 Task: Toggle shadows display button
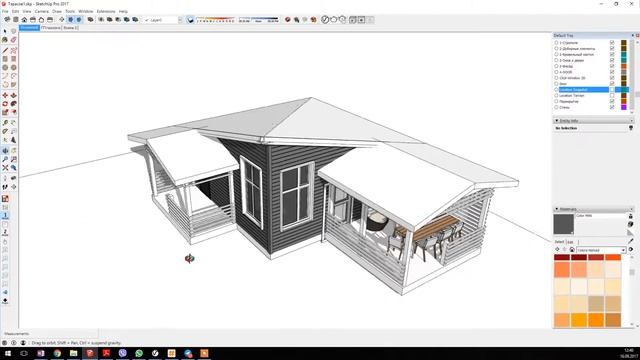[190, 20]
